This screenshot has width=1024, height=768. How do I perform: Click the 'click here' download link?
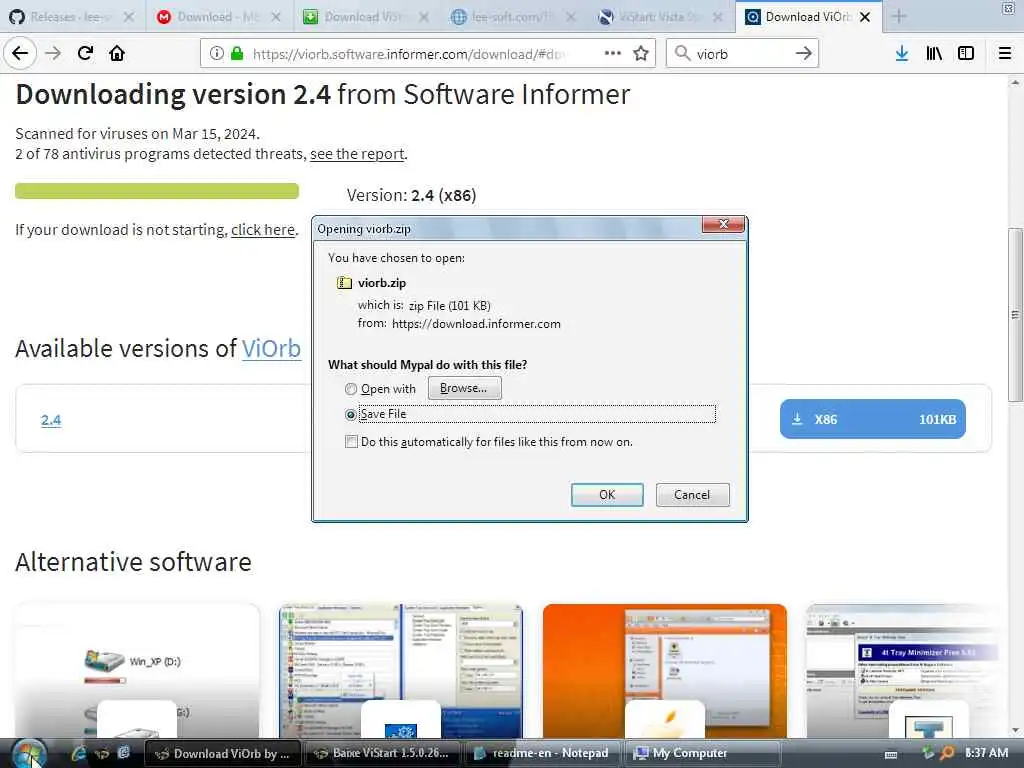[263, 230]
